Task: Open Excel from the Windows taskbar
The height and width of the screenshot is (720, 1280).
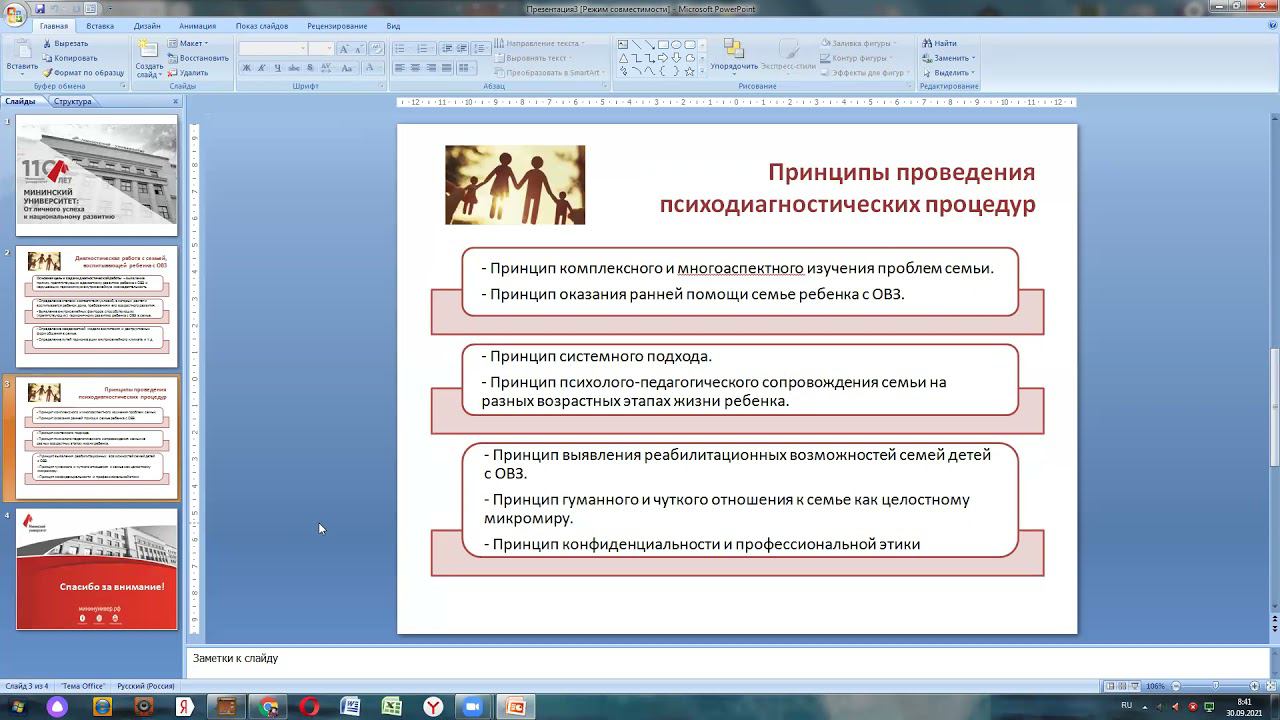Action: click(x=392, y=707)
